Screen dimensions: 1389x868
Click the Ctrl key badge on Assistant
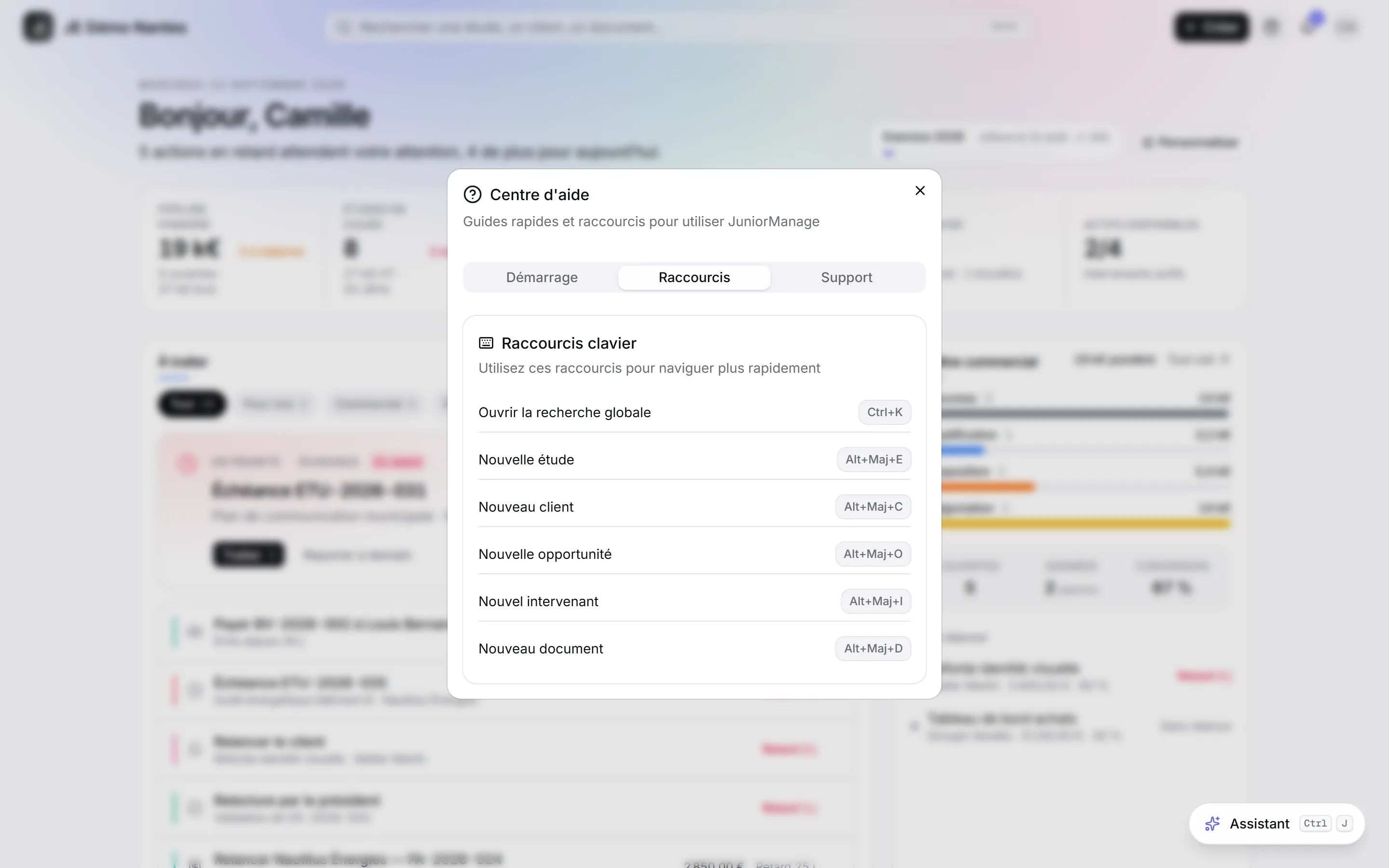point(1315,824)
